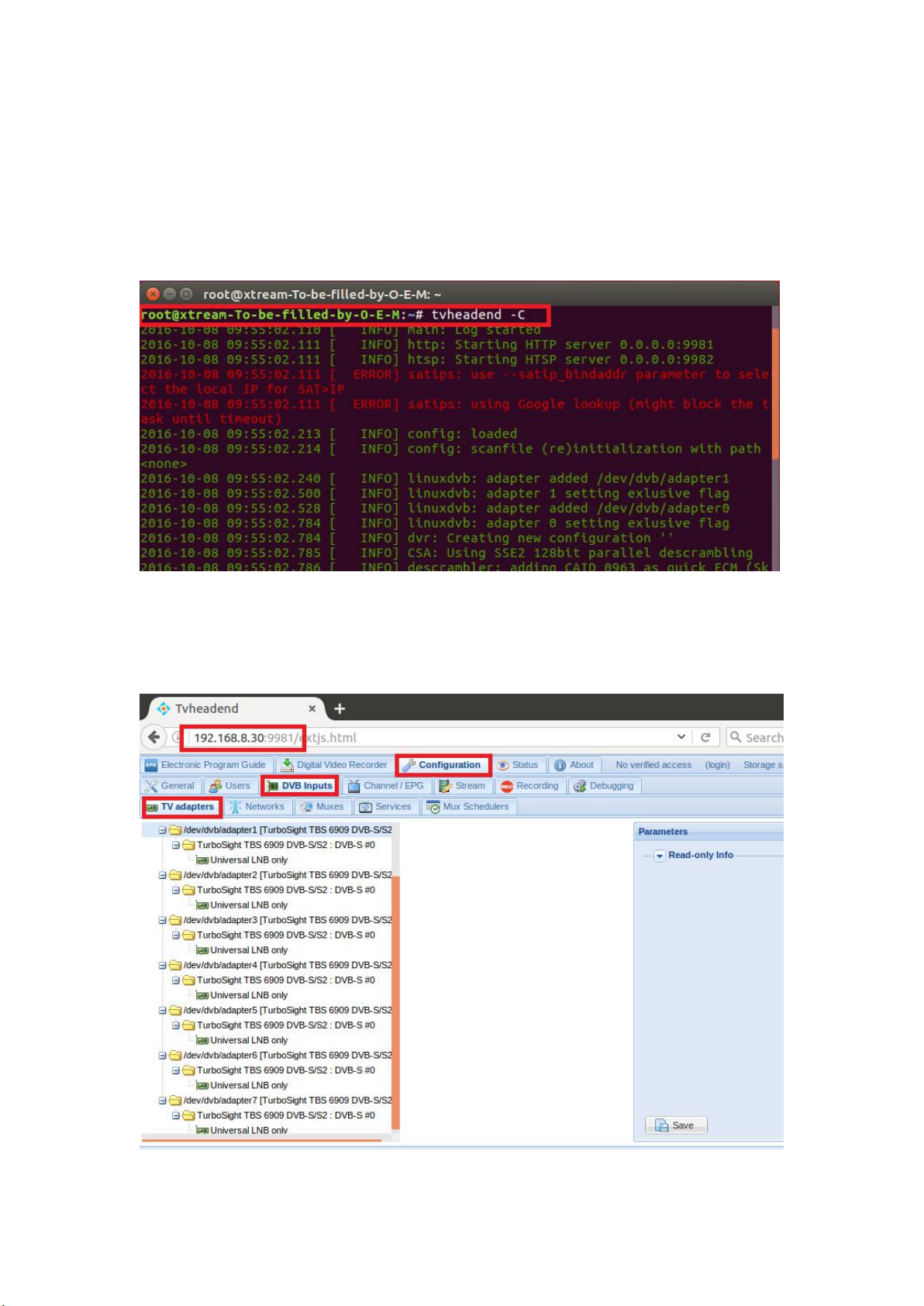Image resolution: width=924 pixels, height=1306 pixels.
Task: Collapse the /dev/dvb/adapter4 tree node
Action: [x=163, y=965]
